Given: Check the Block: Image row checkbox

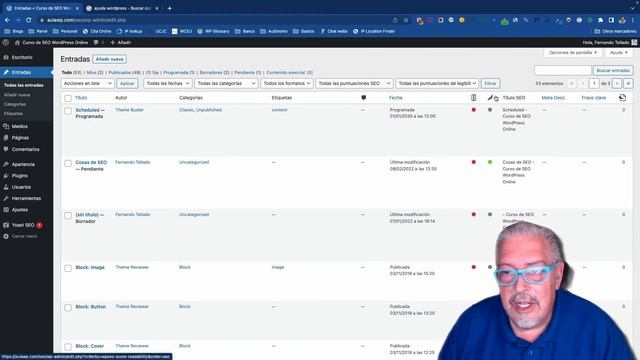Looking at the screenshot, I should (x=68, y=268).
